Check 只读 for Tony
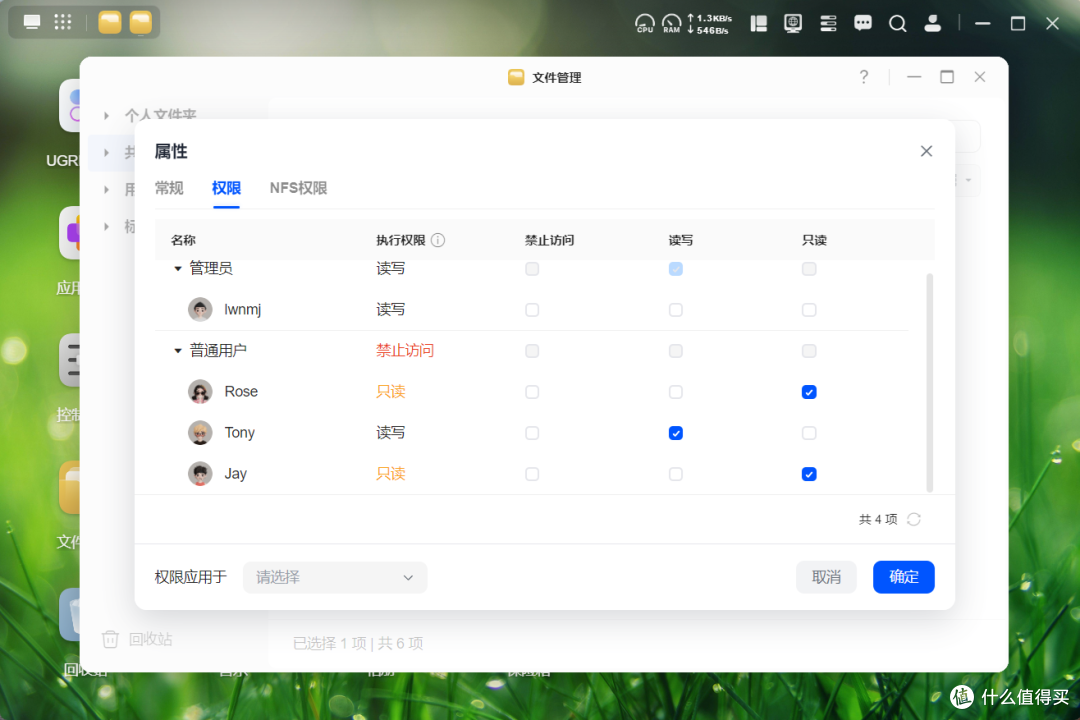 pos(809,433)
